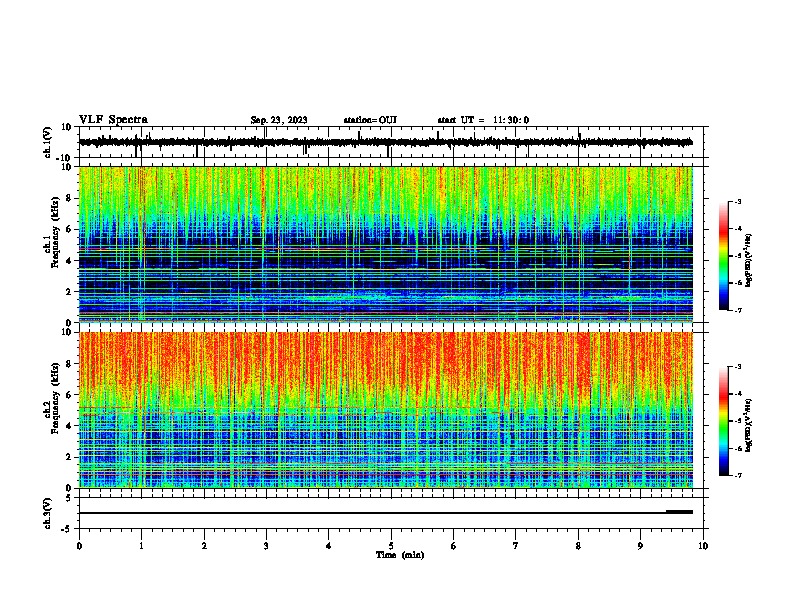Screen dimensions: 792x612
Task: Click tick label "6" on the Time axis
Action: pos(454,546)
